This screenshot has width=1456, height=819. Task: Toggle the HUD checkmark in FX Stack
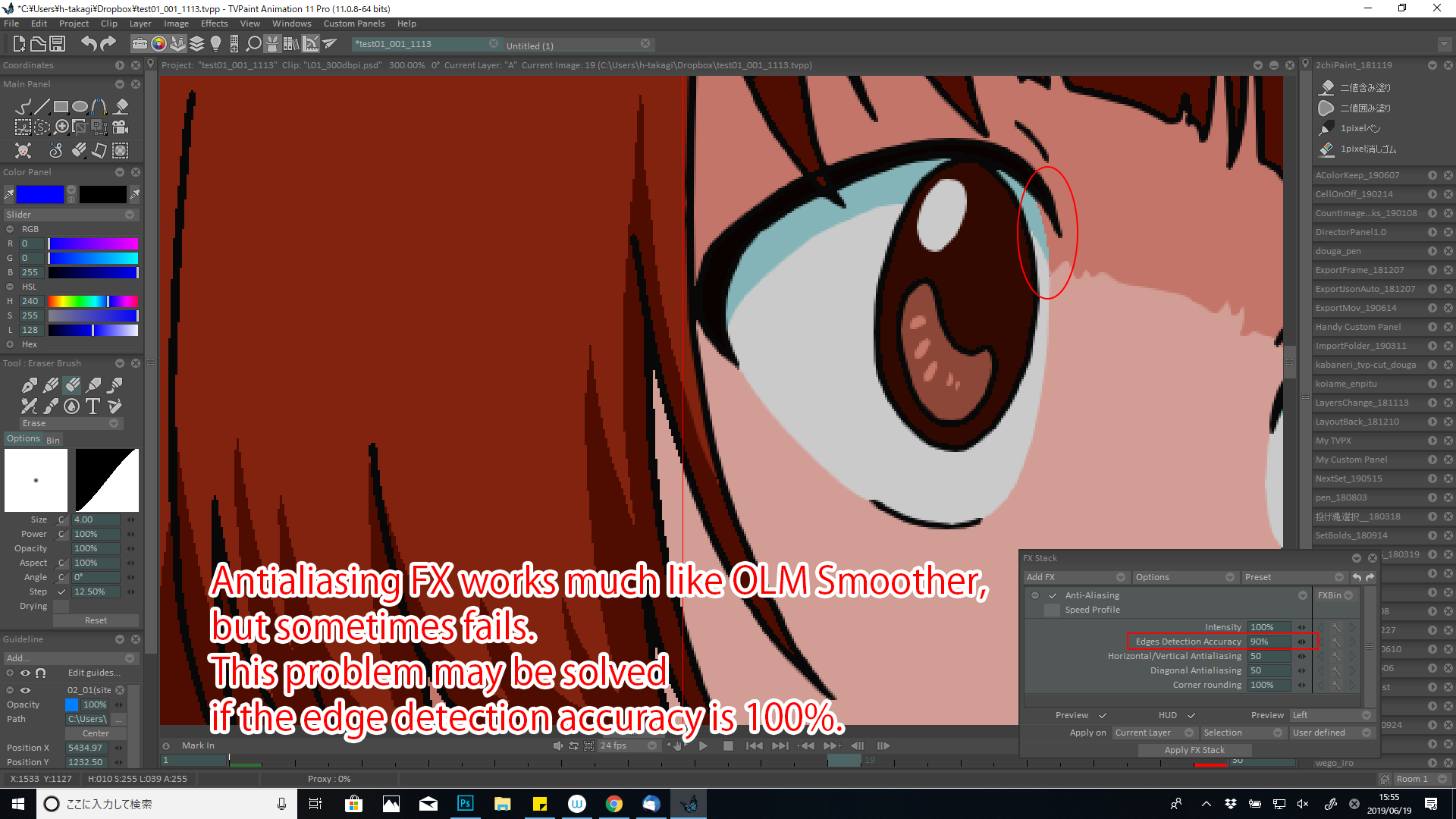point(1191,715)
